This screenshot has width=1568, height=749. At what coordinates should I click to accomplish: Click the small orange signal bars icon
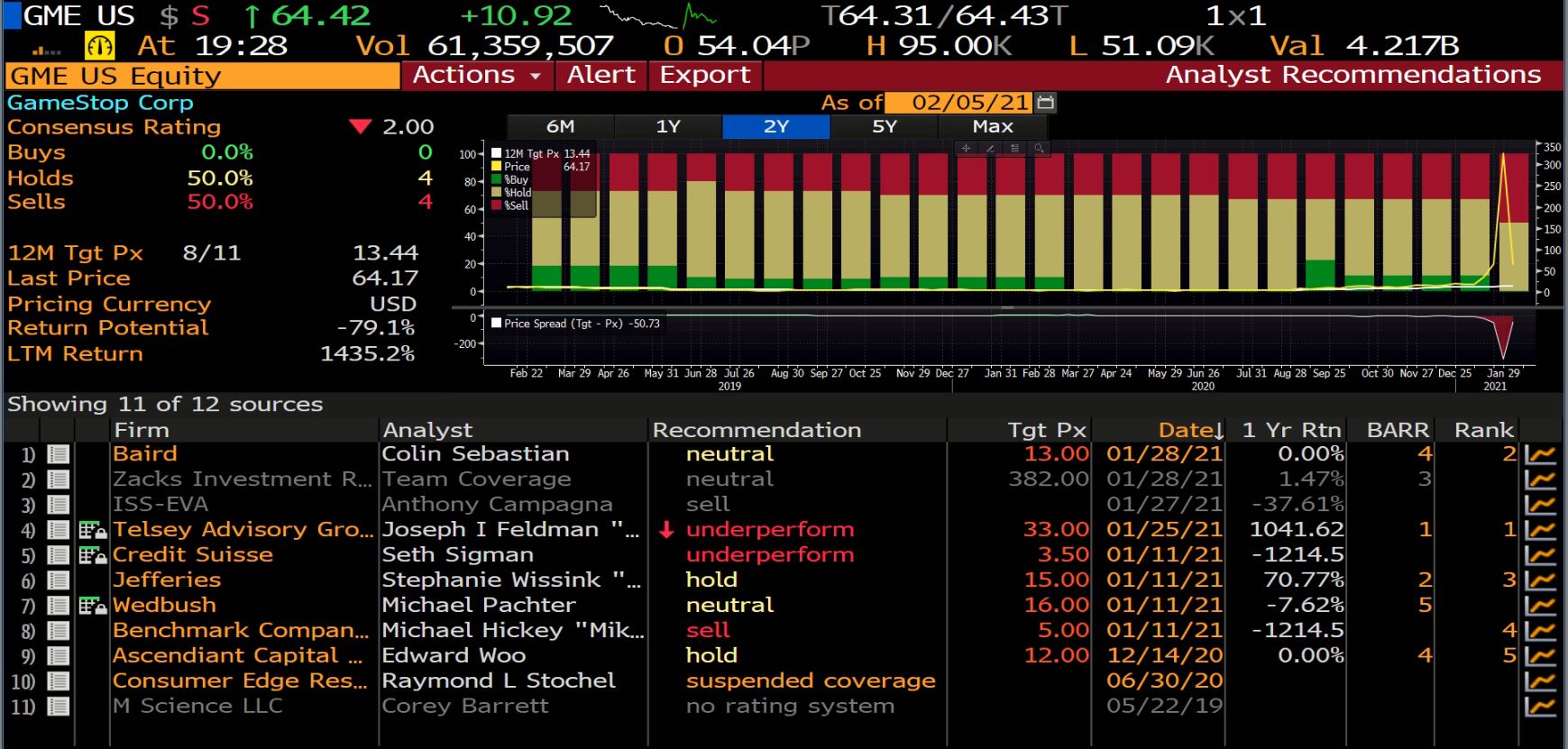pos(46,51)
